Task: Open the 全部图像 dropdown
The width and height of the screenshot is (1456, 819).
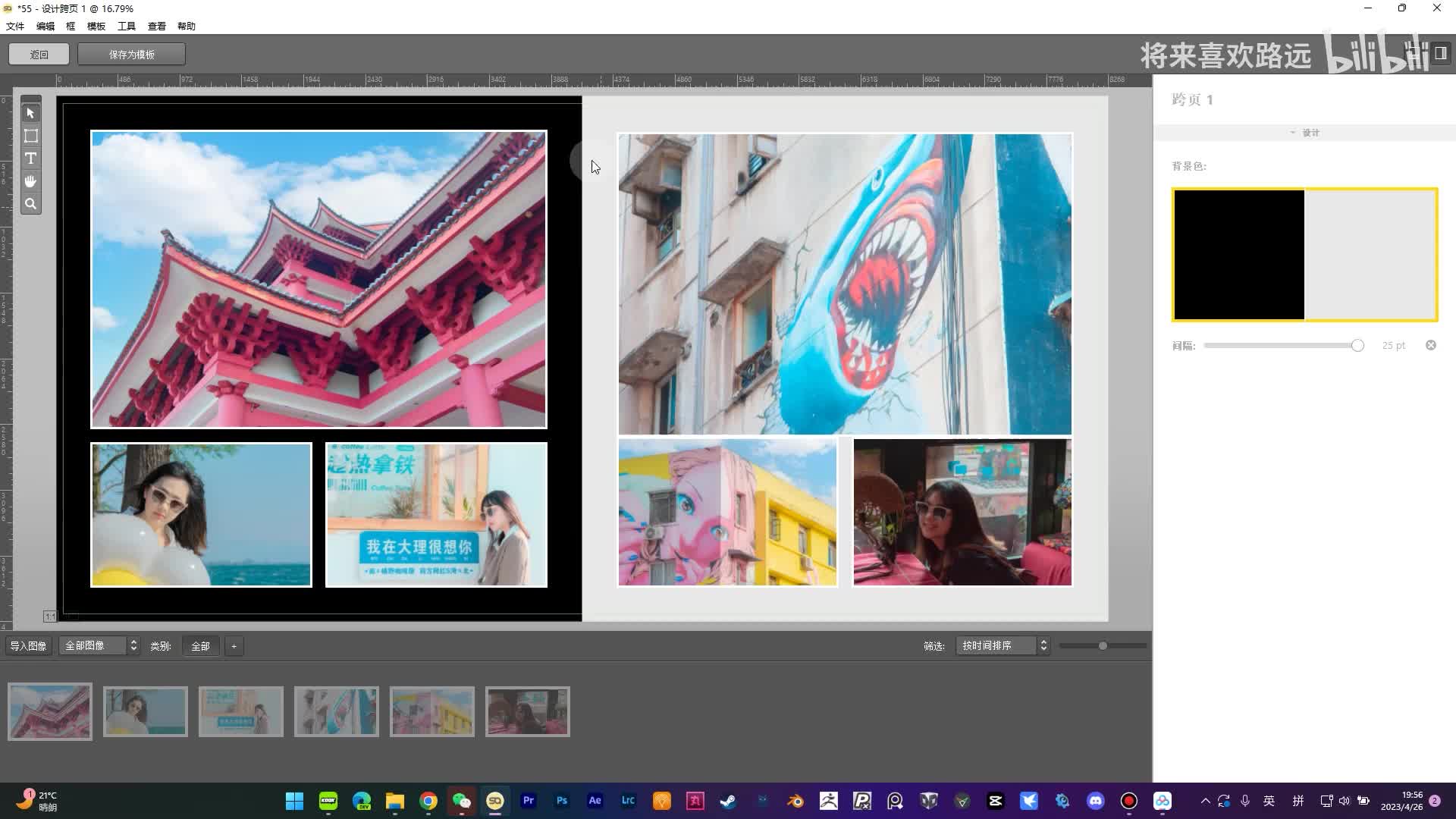Action: [x=100, y=646]
